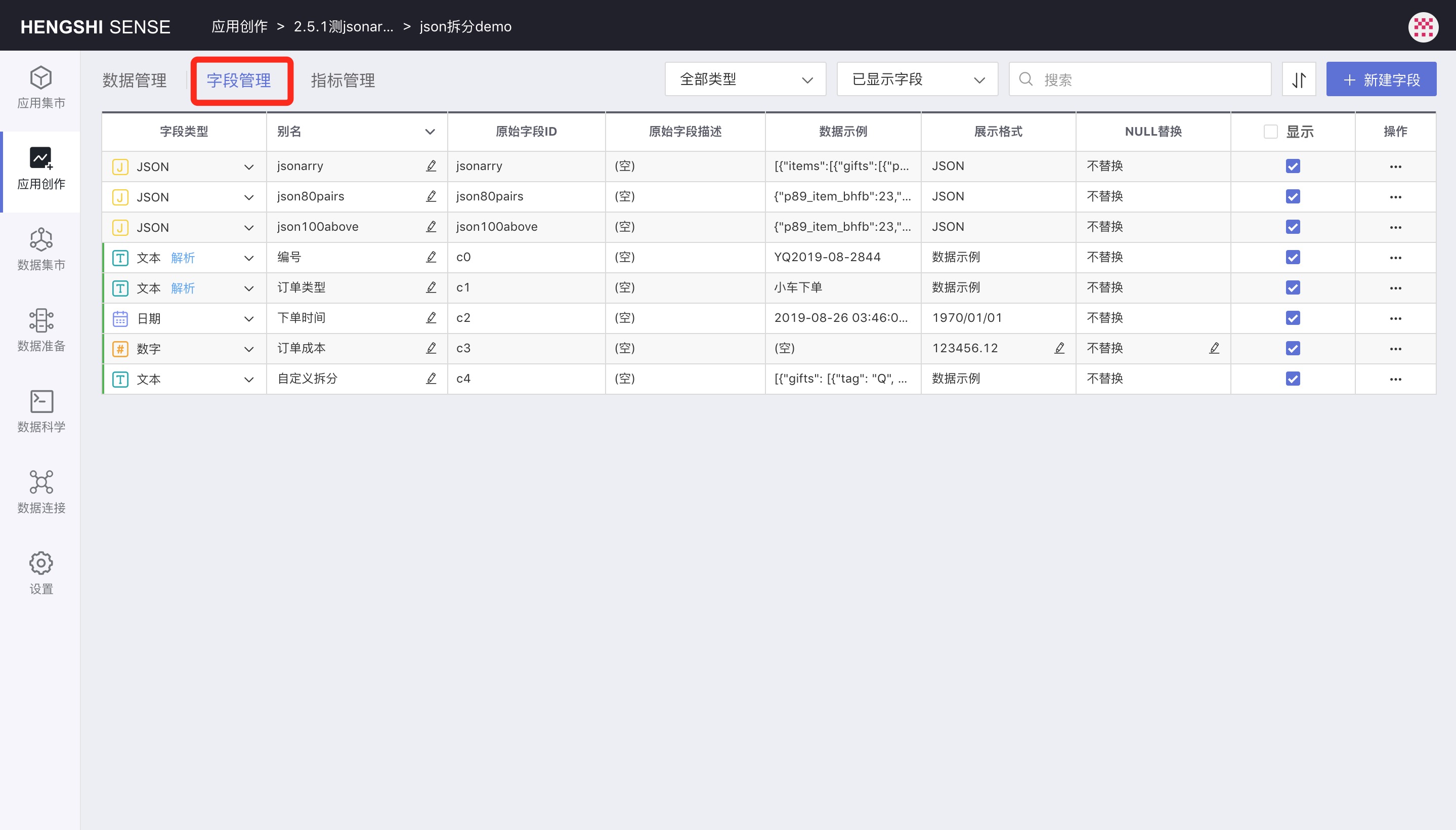Image resolution: width=1456 pixels, height=830 pixels.
Task: Uncheck display checkbox for jsonarry
Action: [1293, 167]
